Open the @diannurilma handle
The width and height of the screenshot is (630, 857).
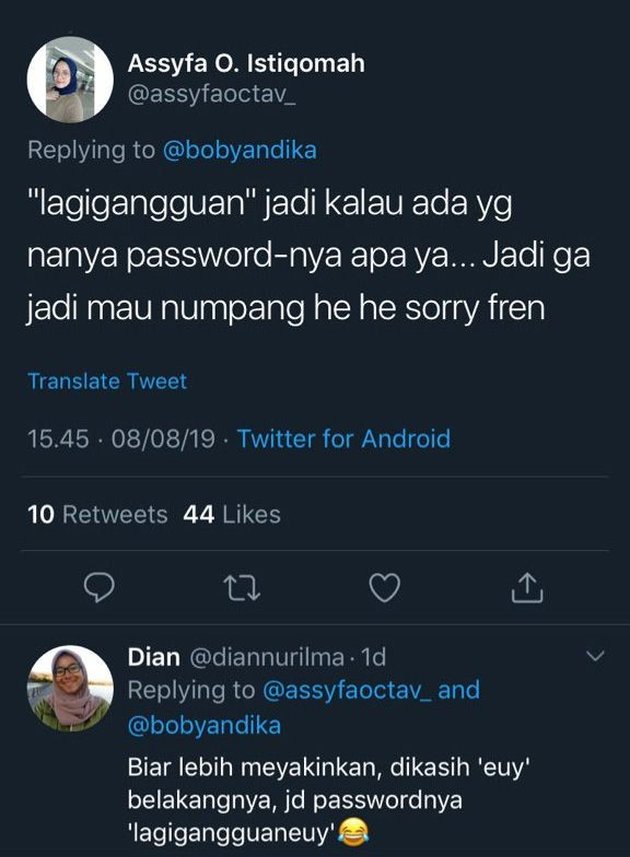[x=267, y=656]
